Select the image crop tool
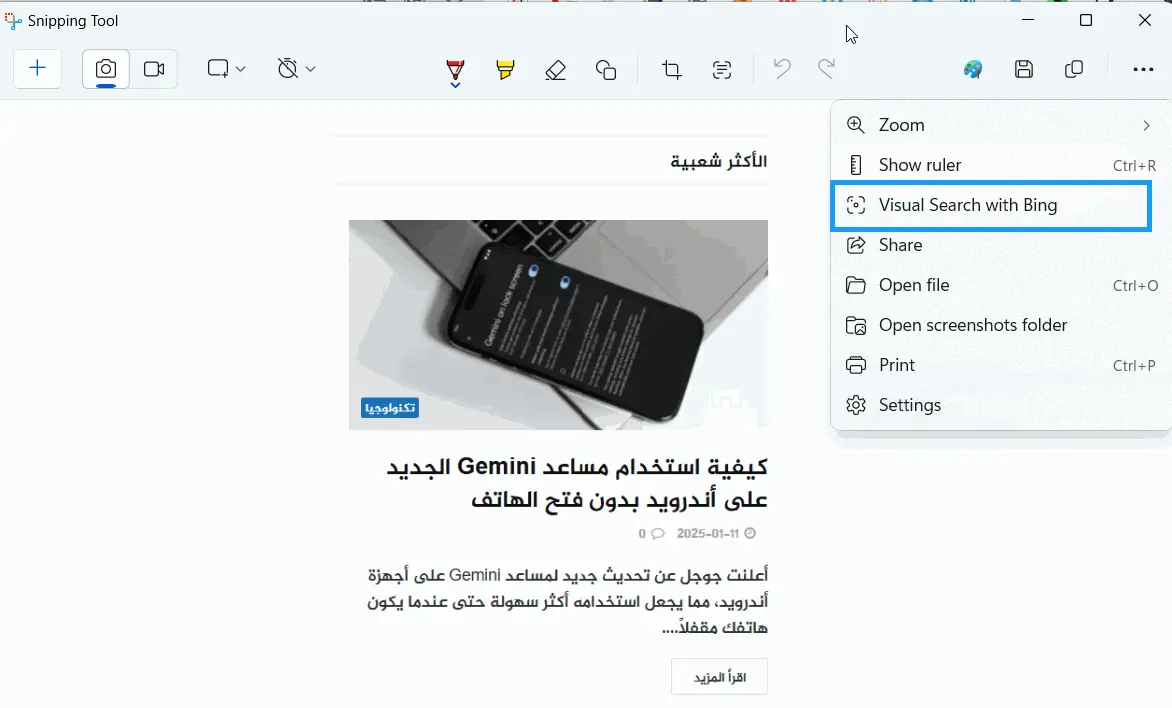Screen dimensions: 1172x708 point(670,69)
